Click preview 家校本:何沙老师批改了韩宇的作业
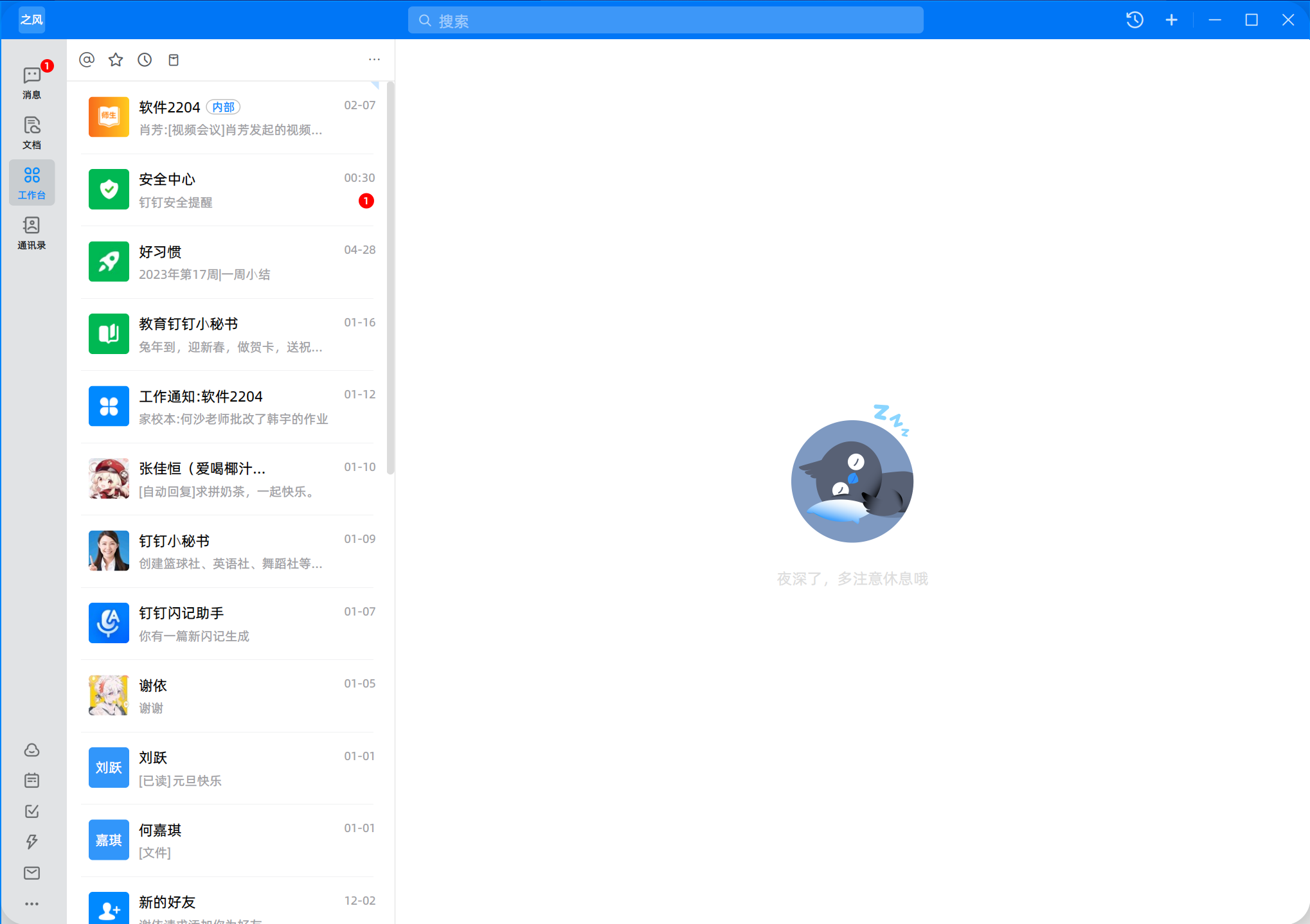 233,419
